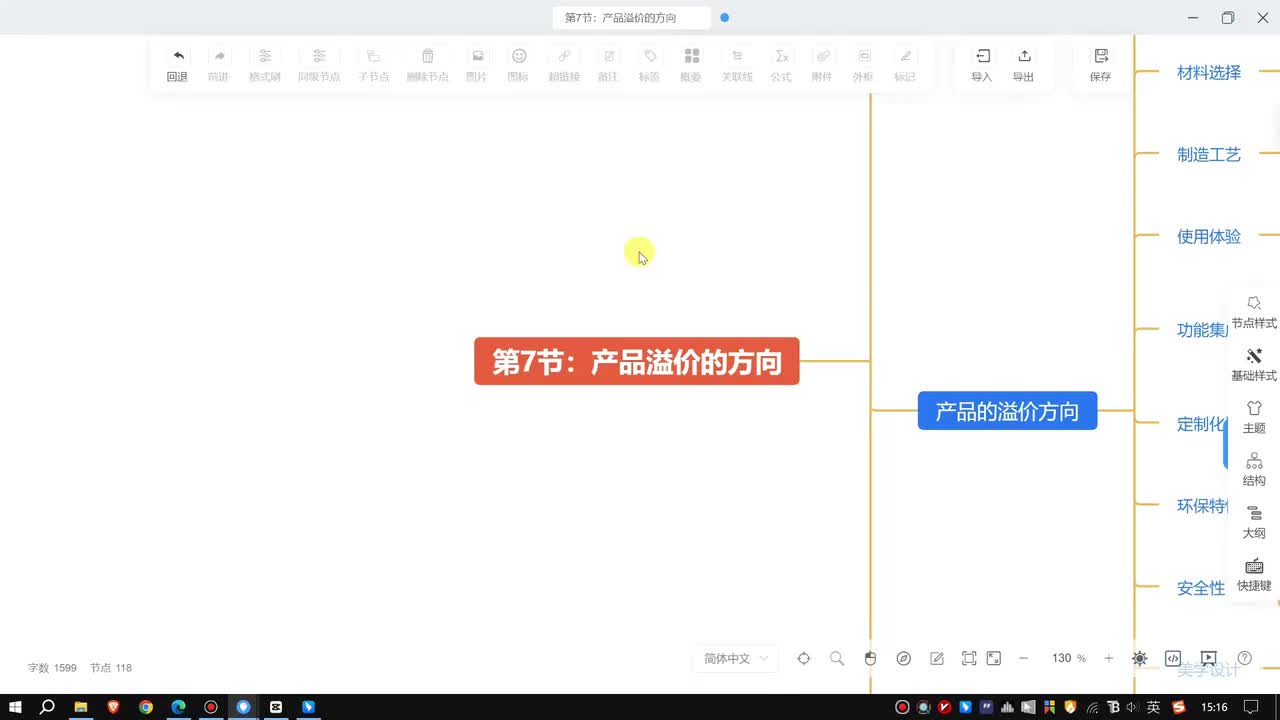This screenshot has width=1280, height=720.
Task: Click the file tab 第7节：产品溢价的方向
Action: (x=632, y=18)
